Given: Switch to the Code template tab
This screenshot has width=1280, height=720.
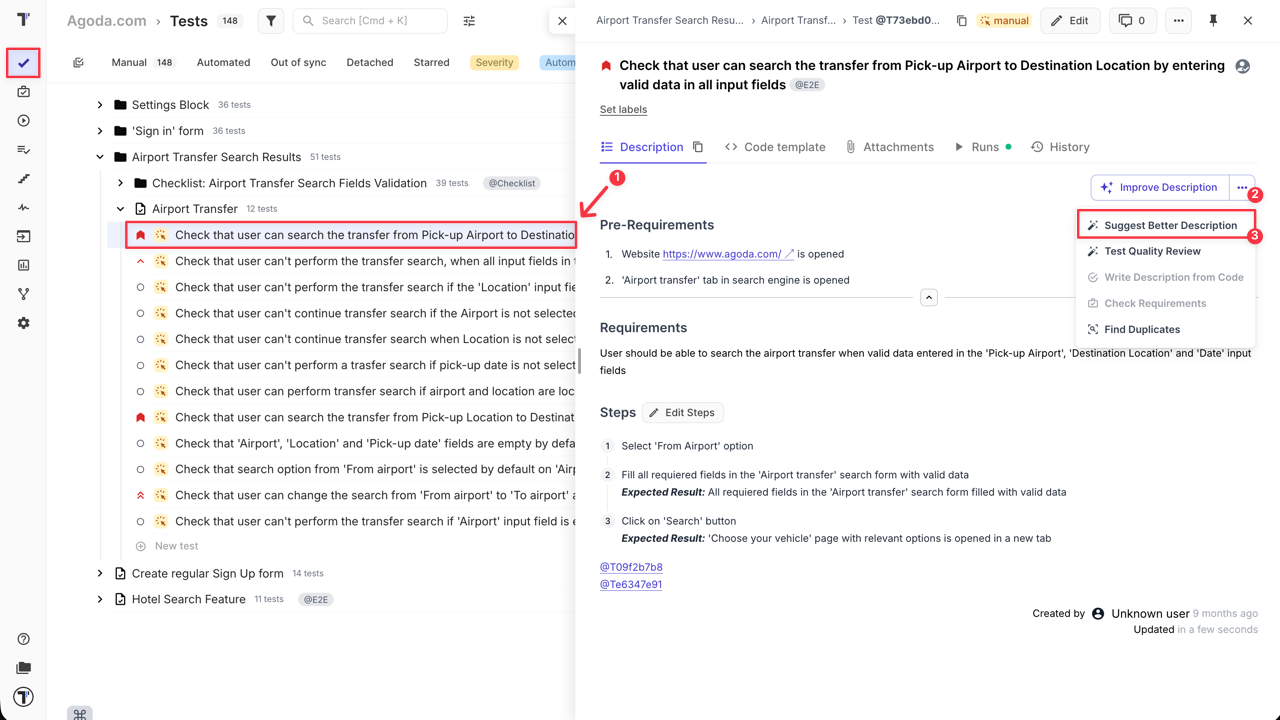Looking at the screenshot, I should tap(783, 146).
